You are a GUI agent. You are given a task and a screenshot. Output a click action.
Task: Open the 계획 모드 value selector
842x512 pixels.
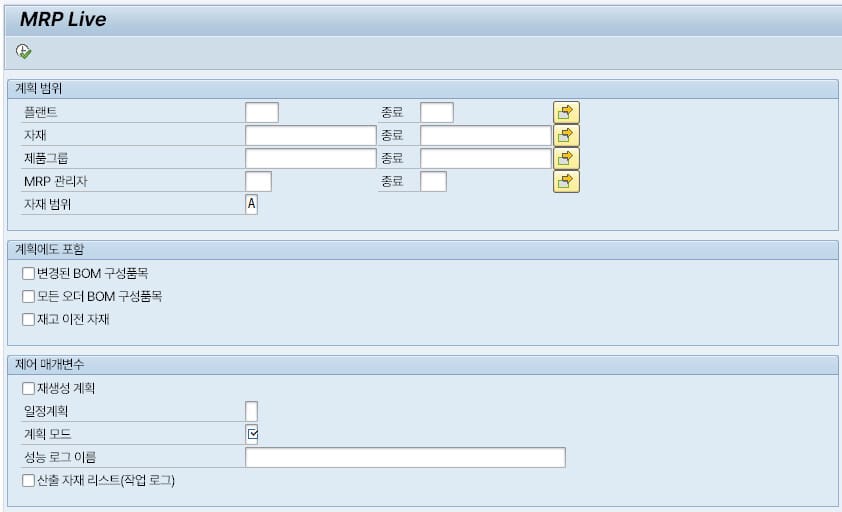tap(252, 434)
